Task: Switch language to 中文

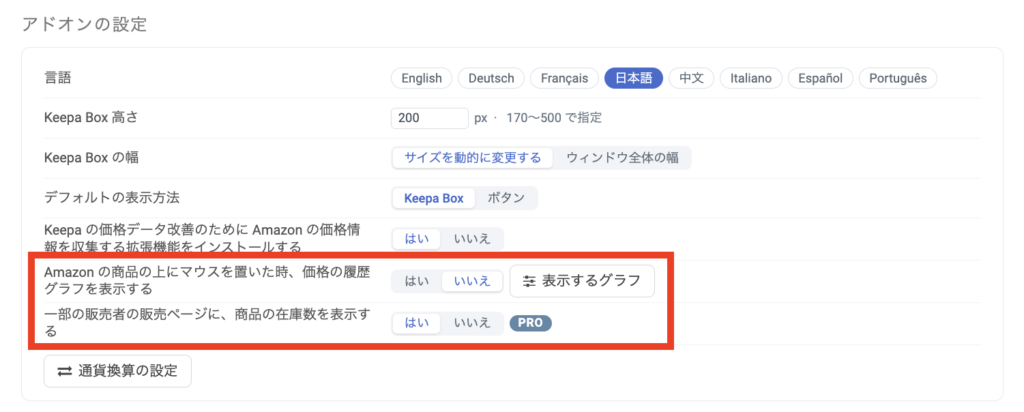Action: tap(692, 78)
